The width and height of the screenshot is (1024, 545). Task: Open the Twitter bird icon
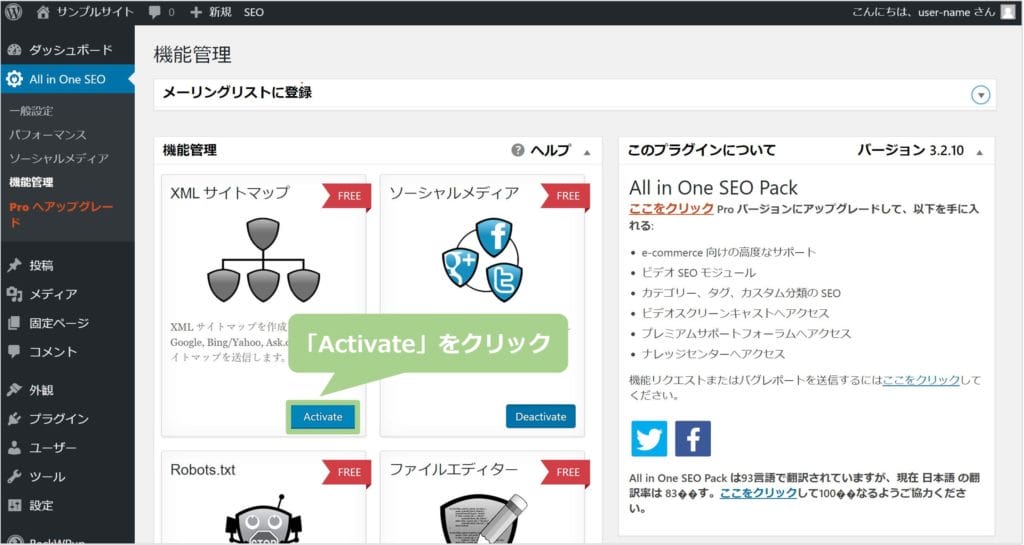click(x=649, y=438)
